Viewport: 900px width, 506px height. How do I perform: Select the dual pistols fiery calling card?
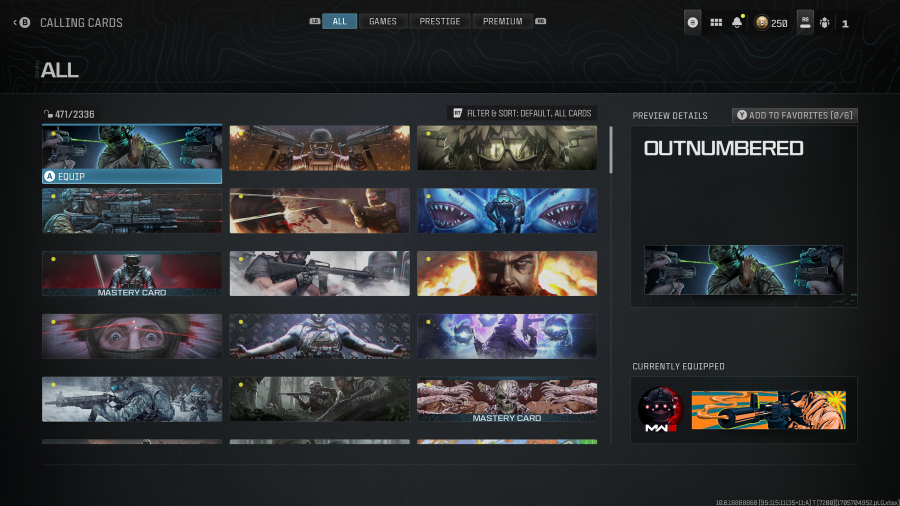click(320, 148)
